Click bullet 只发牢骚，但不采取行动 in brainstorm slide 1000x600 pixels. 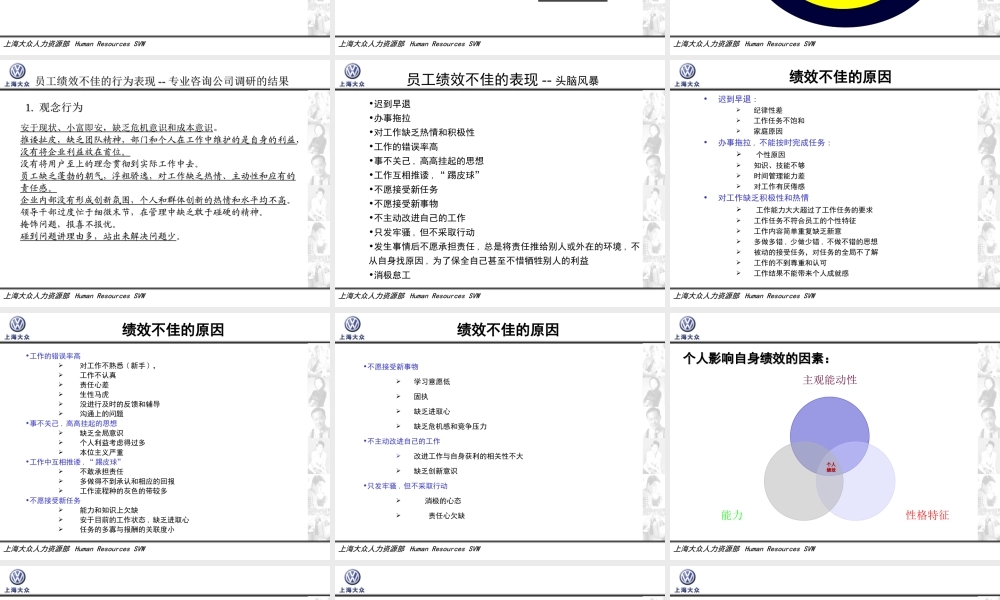point(422,232)
